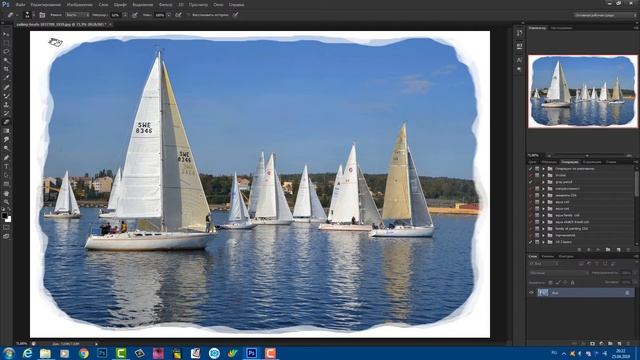The width and height of the screenshot is (640, 360).
Task: Expand the 'Операции по умолчанию' action set
Action: 543,169
